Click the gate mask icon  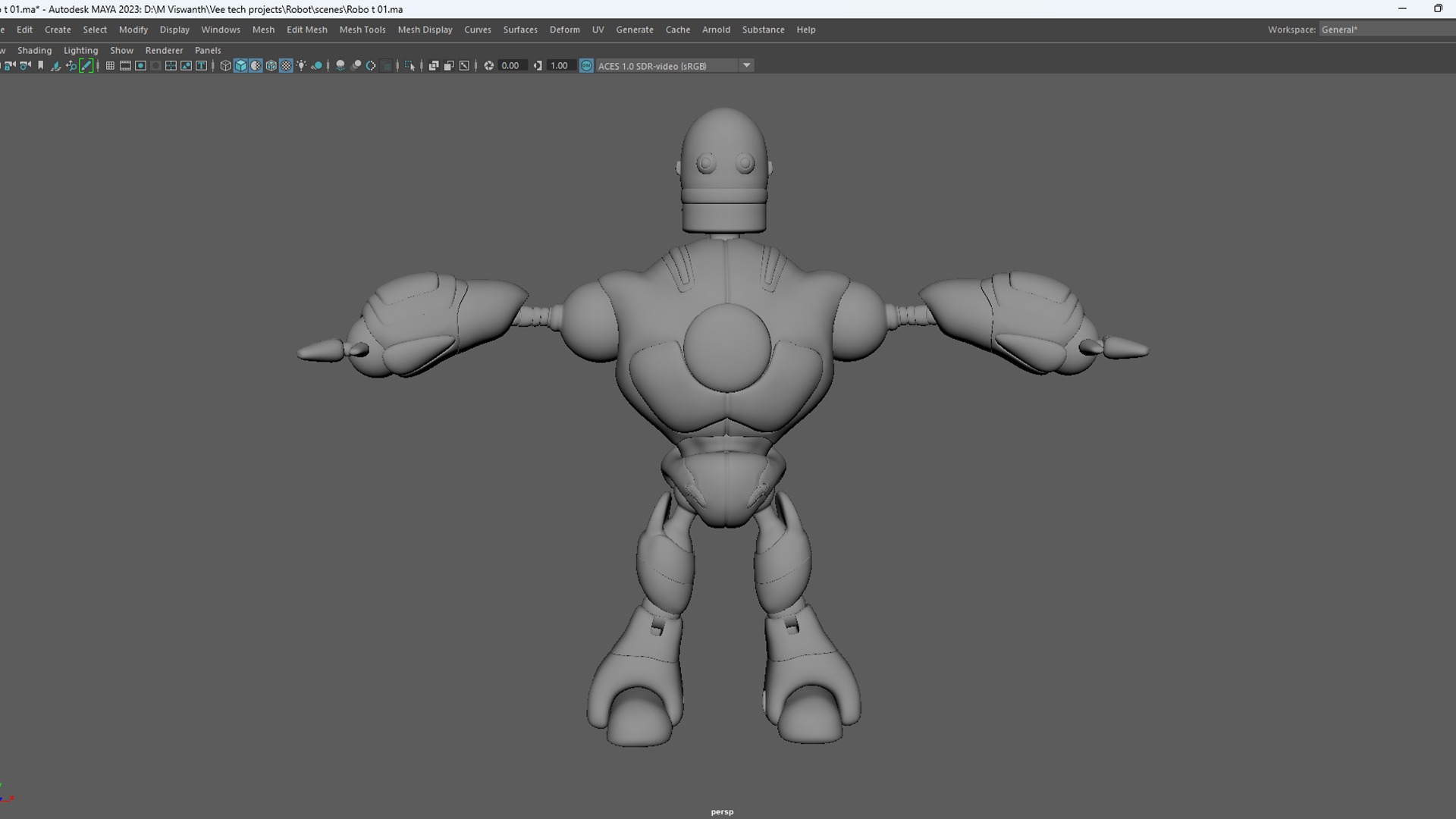[155, 66]
